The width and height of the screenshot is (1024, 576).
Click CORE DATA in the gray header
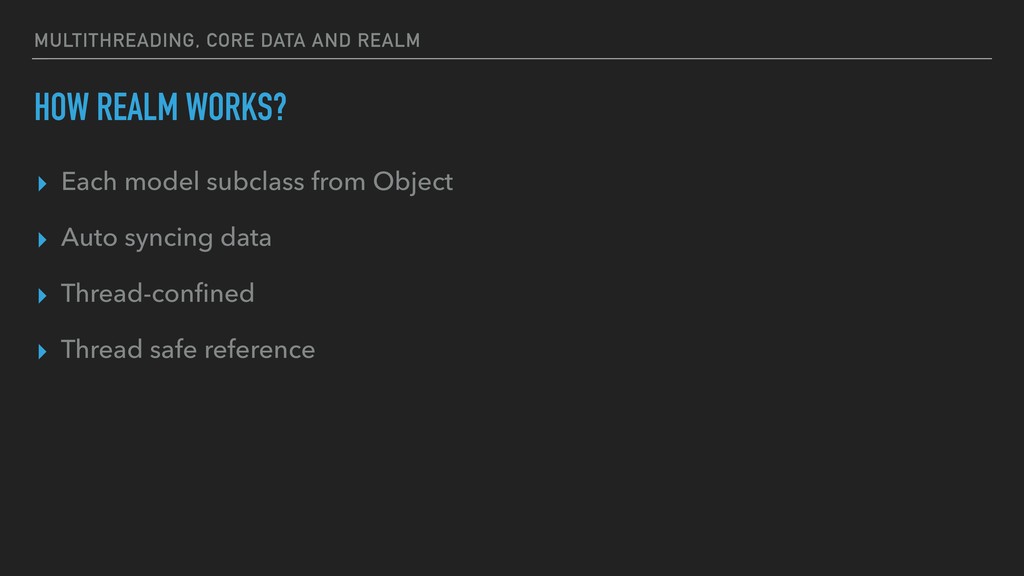[x=256, y=40]
